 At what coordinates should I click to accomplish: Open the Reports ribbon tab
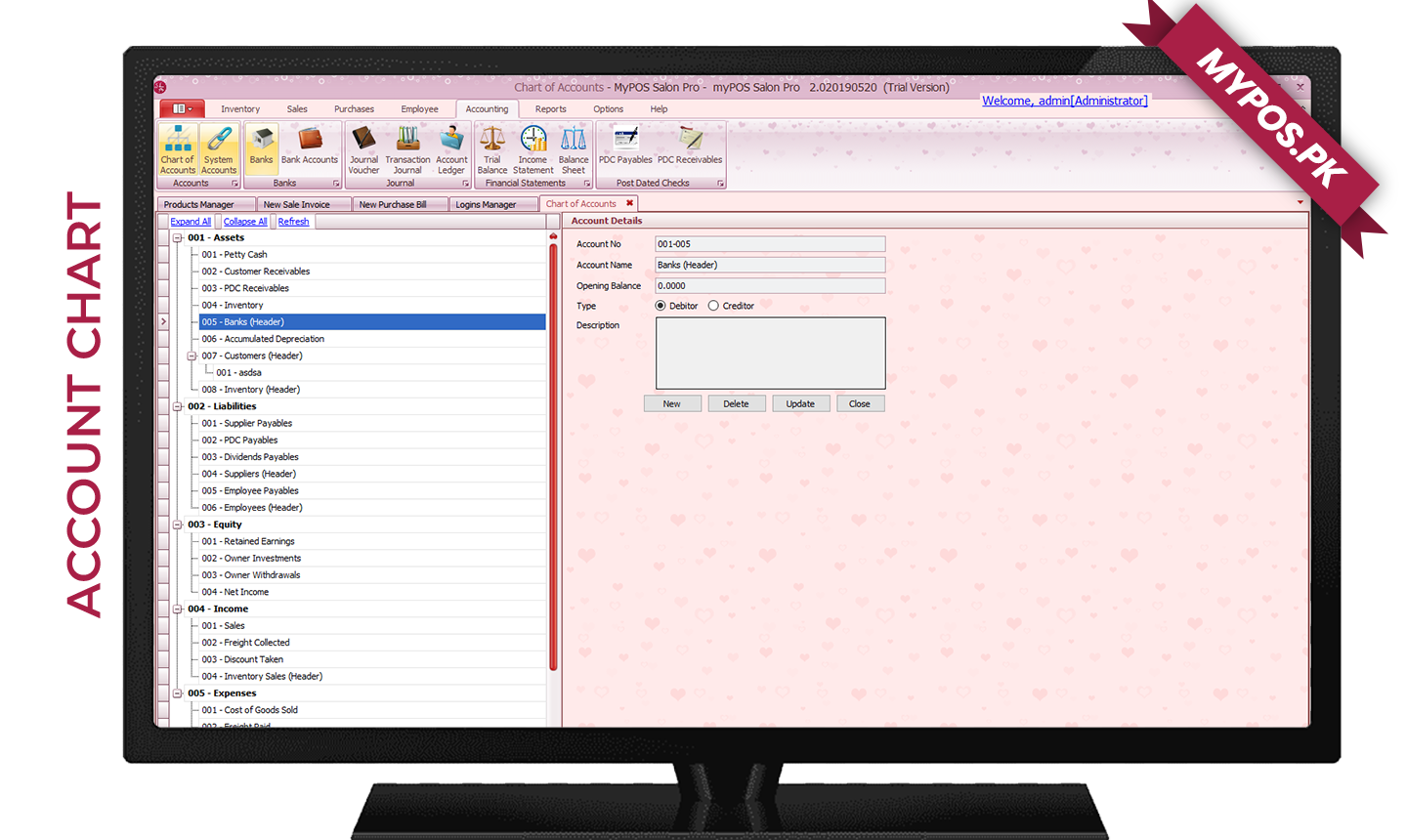point(550,109)
